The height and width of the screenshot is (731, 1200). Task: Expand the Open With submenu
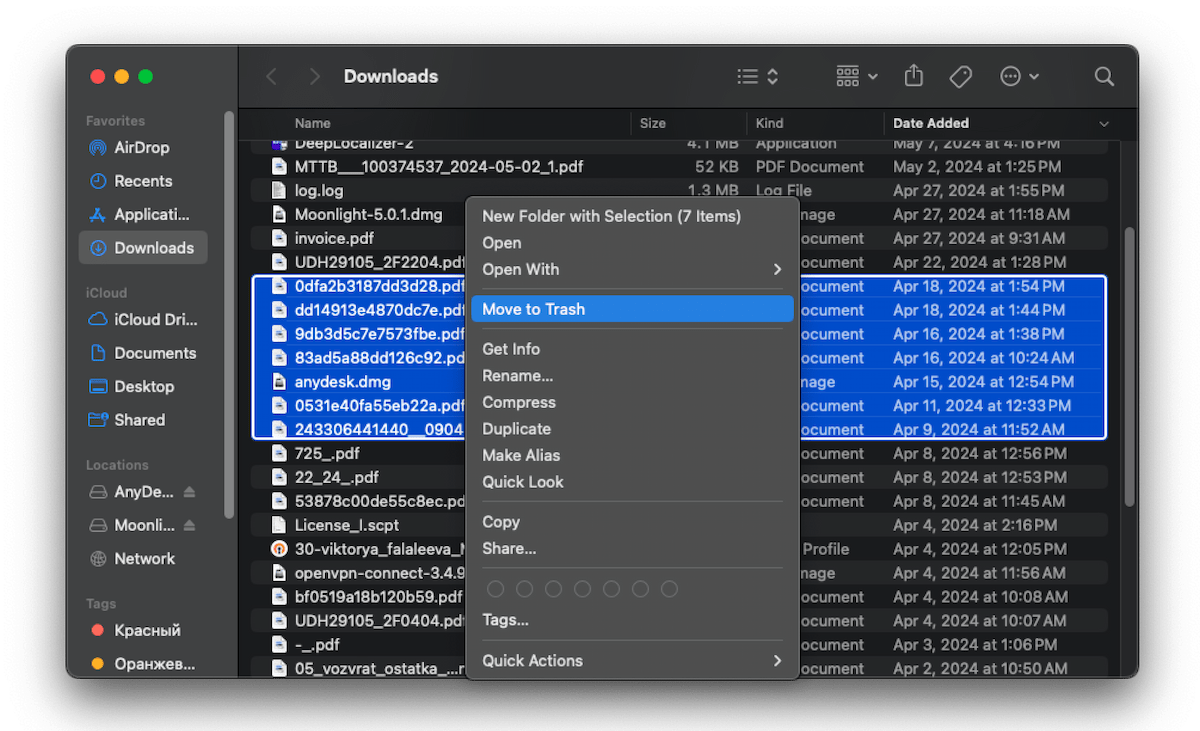(632, 269)
